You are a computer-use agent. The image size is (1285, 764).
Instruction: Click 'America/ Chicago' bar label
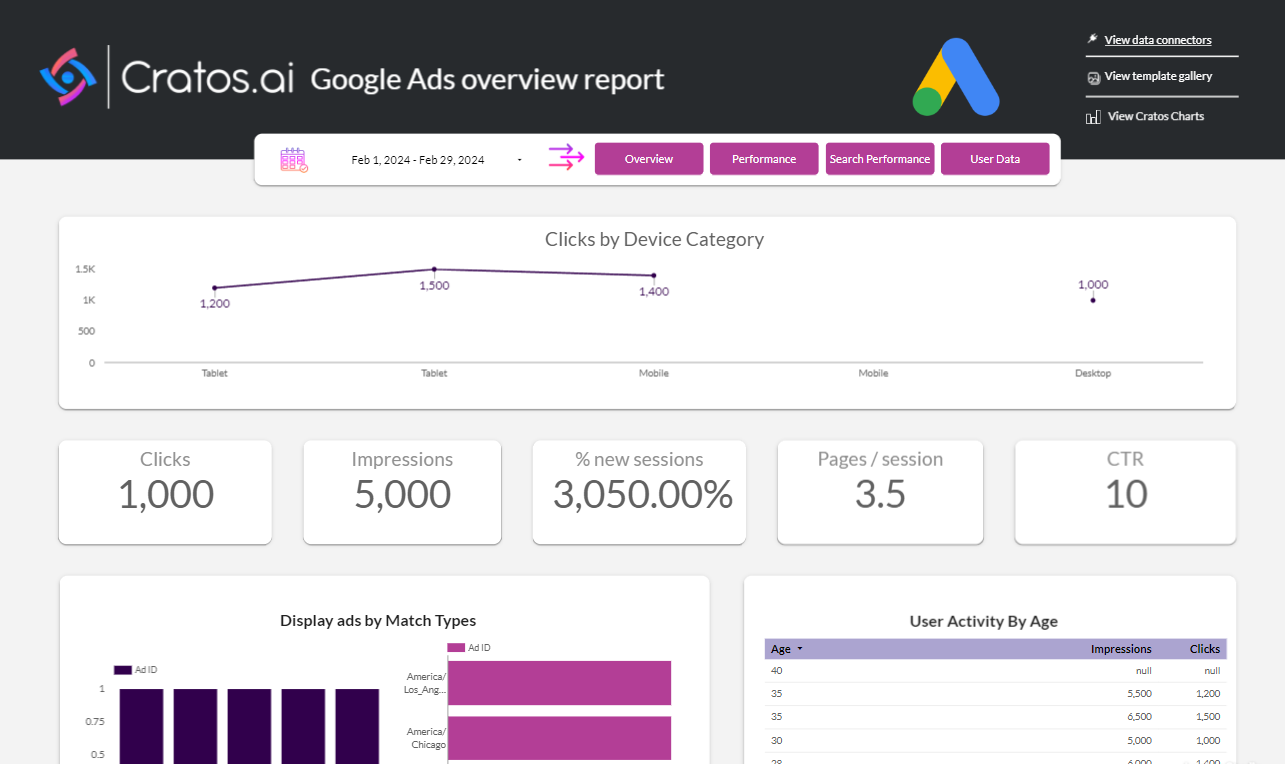[425, 738]
